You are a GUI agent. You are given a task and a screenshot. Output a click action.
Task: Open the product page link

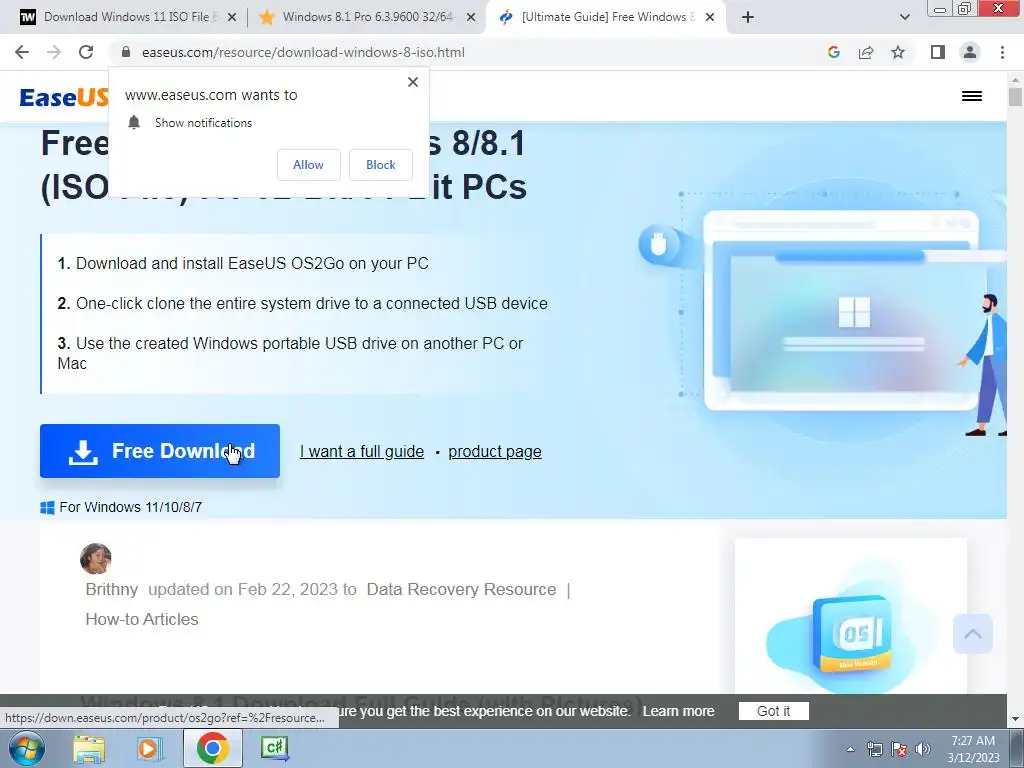tap(494, 451)
